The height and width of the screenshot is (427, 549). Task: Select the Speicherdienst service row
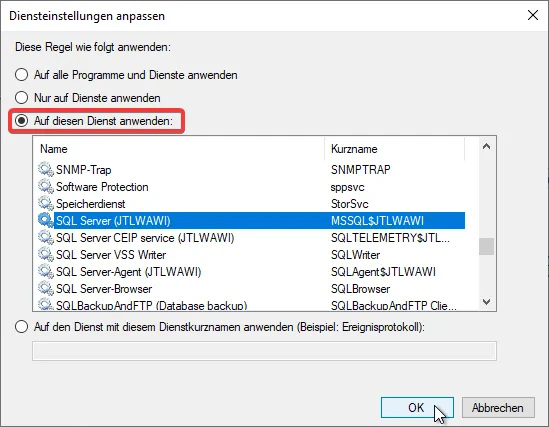[x=251, y=204]
